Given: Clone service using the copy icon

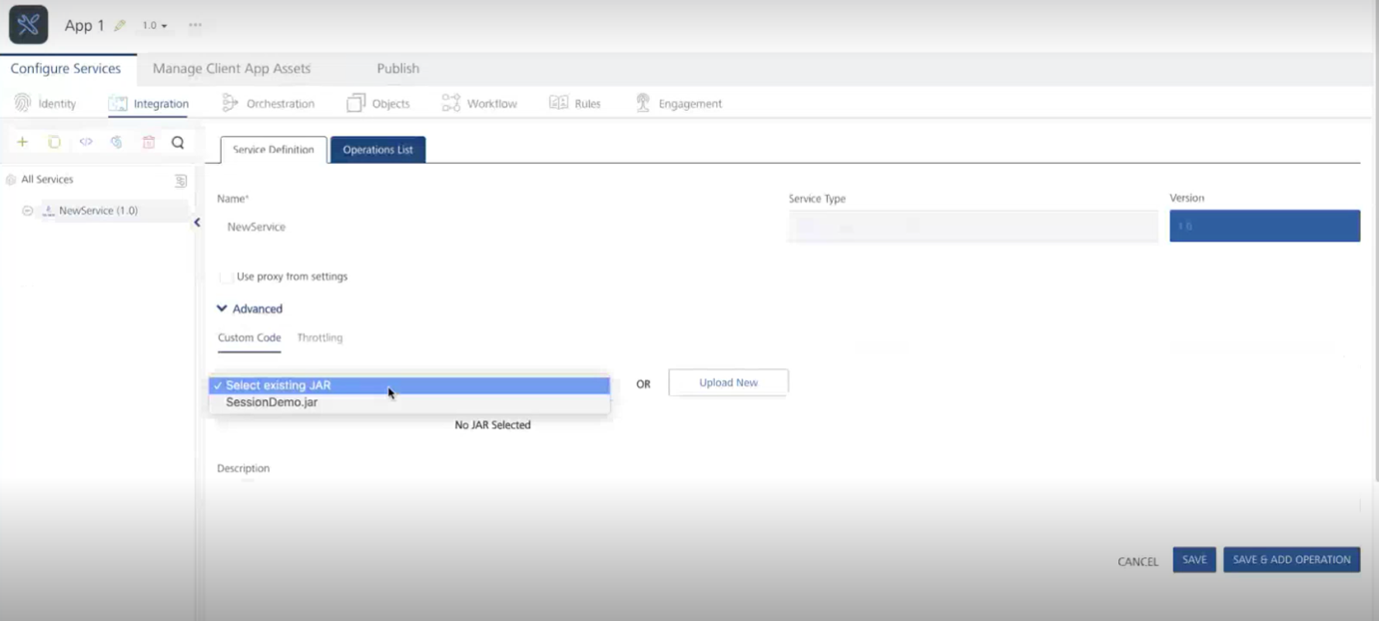Looking at the screenshot, I should click(54, 143).
